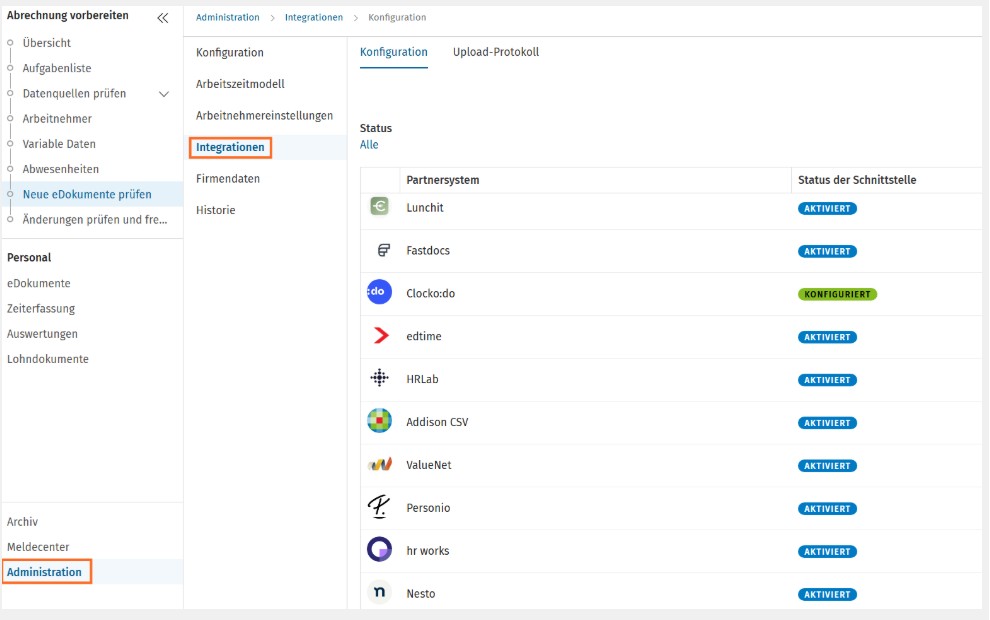
Task: Open Meldecenter in the left sidebar
Action: click(38, 547)
